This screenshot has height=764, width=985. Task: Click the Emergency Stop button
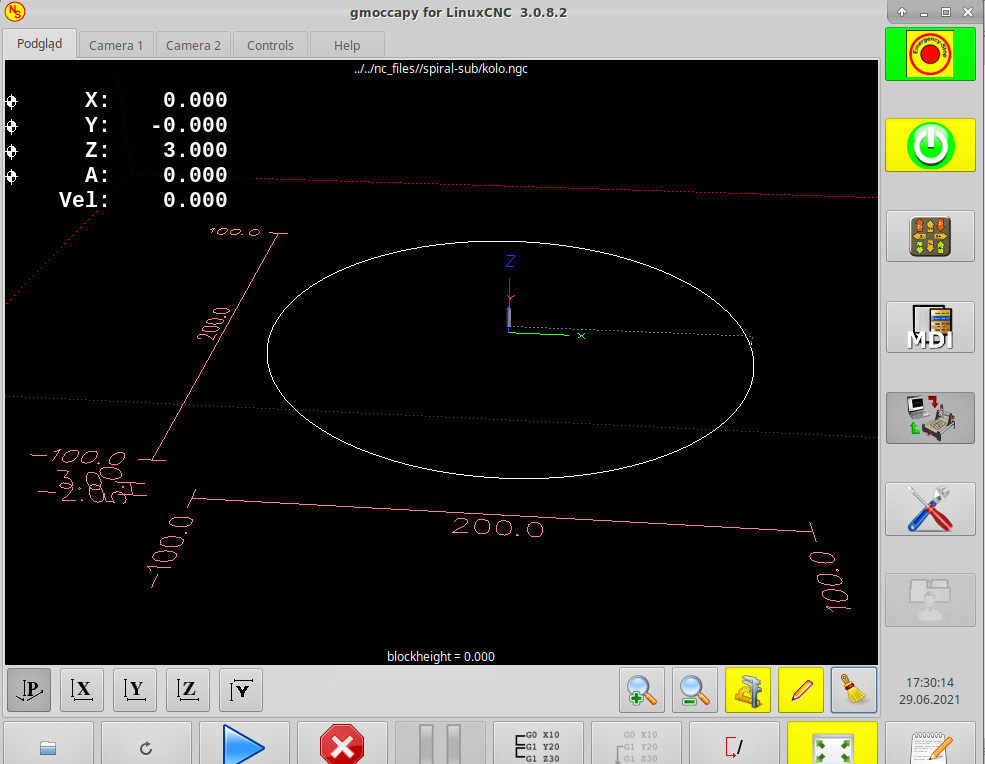click(x=930, y=54)
